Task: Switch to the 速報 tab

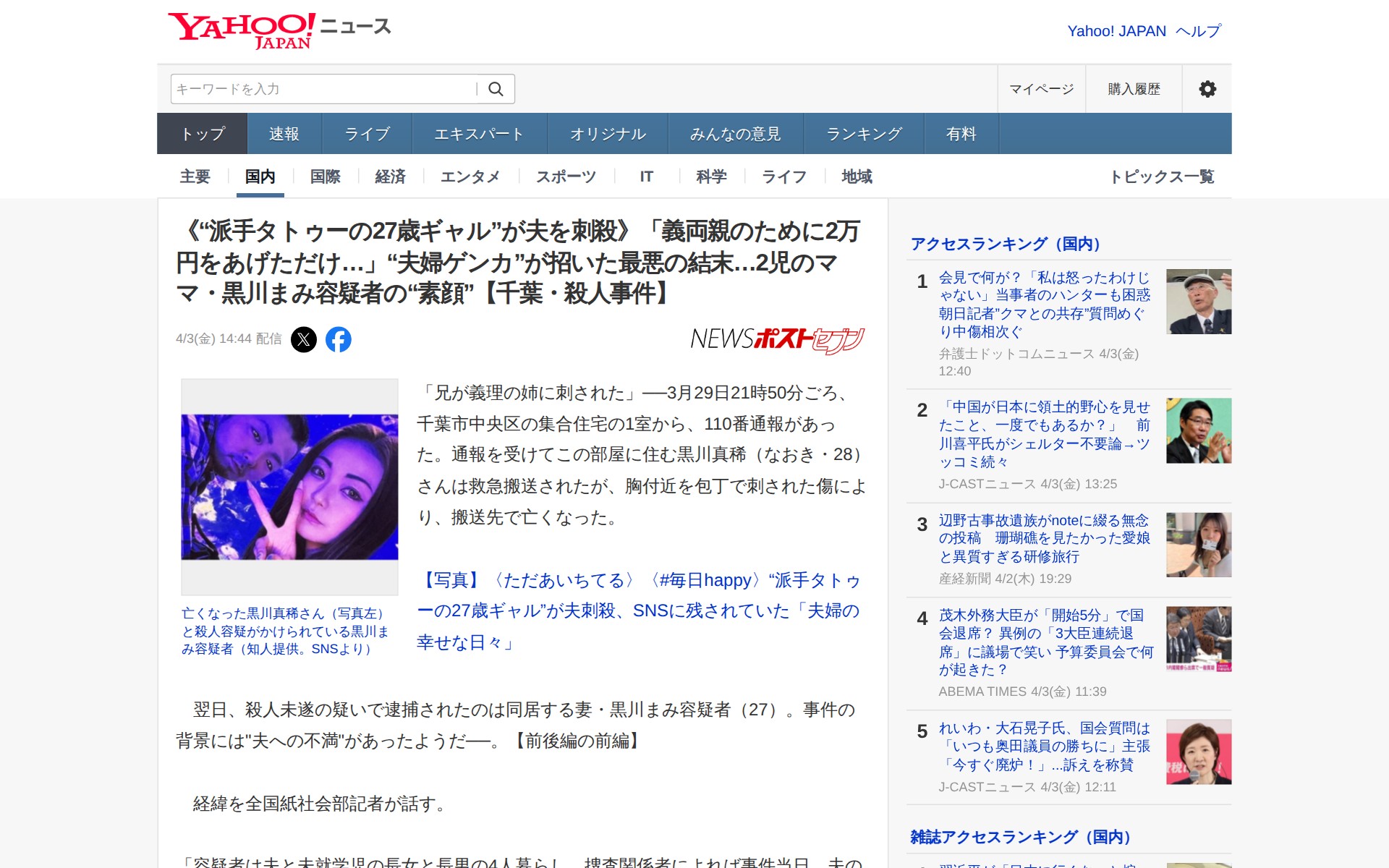Action: pyautogui.click(x=284, y=134)
